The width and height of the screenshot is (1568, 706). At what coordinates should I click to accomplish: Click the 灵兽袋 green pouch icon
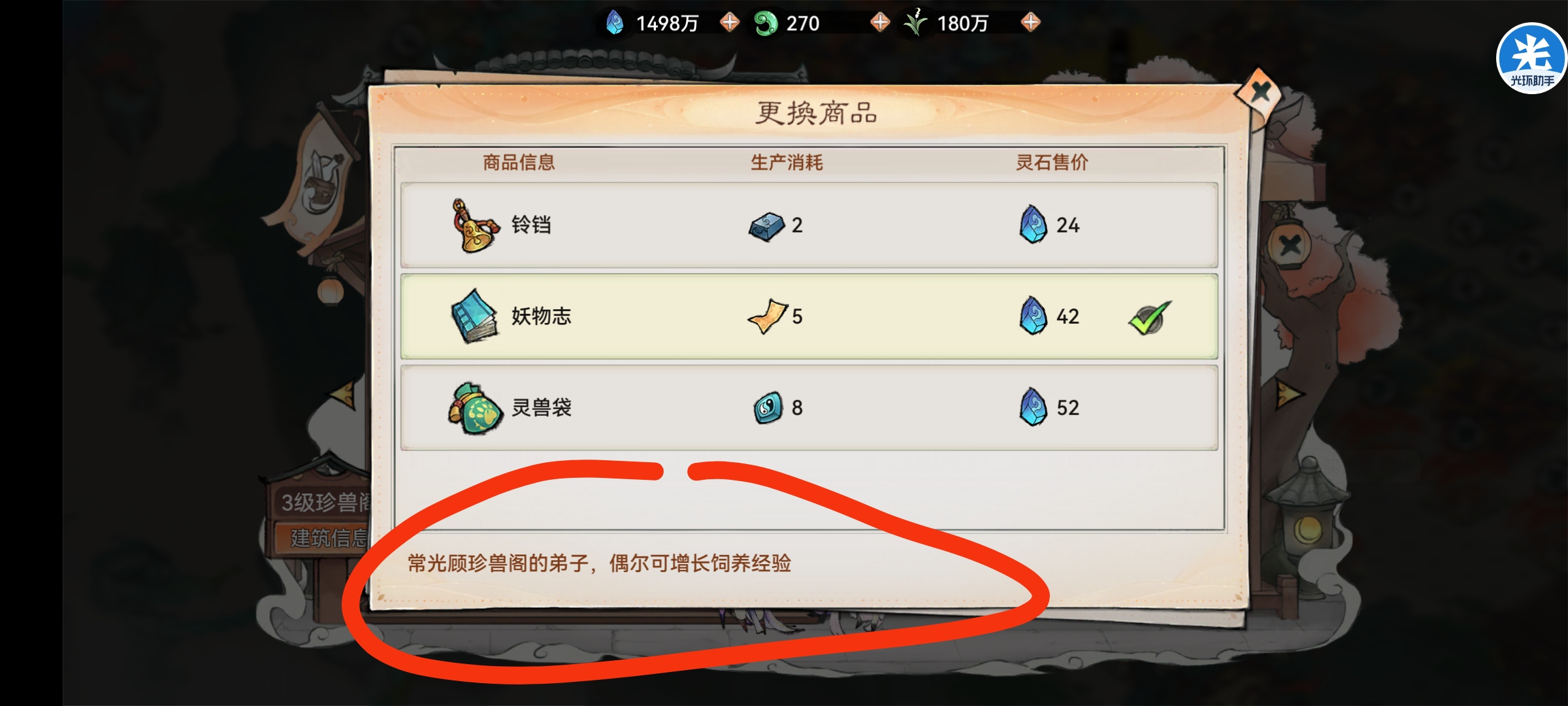point(475,408)
